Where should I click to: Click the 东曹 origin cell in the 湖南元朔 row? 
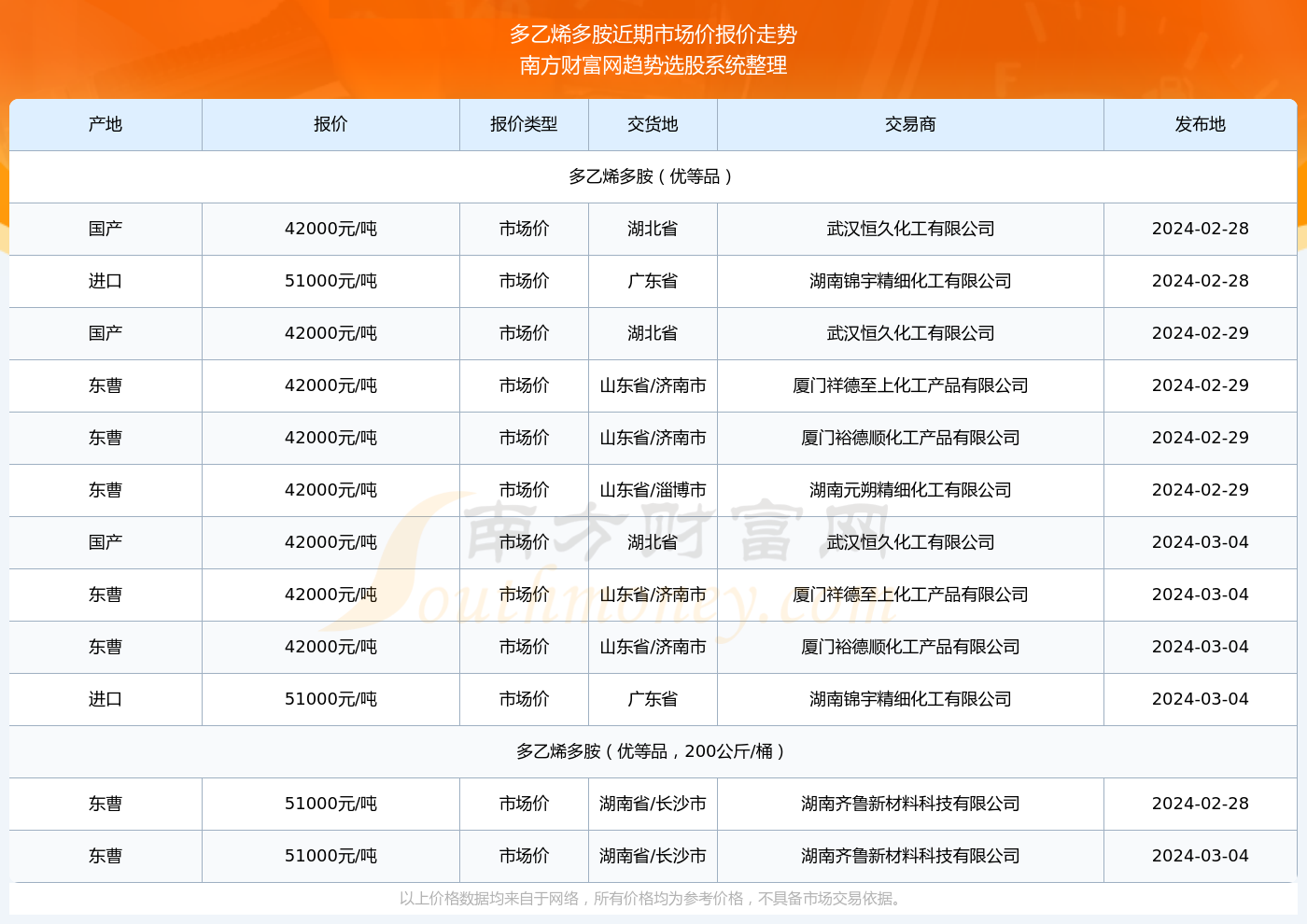click(x=105, y=490)
